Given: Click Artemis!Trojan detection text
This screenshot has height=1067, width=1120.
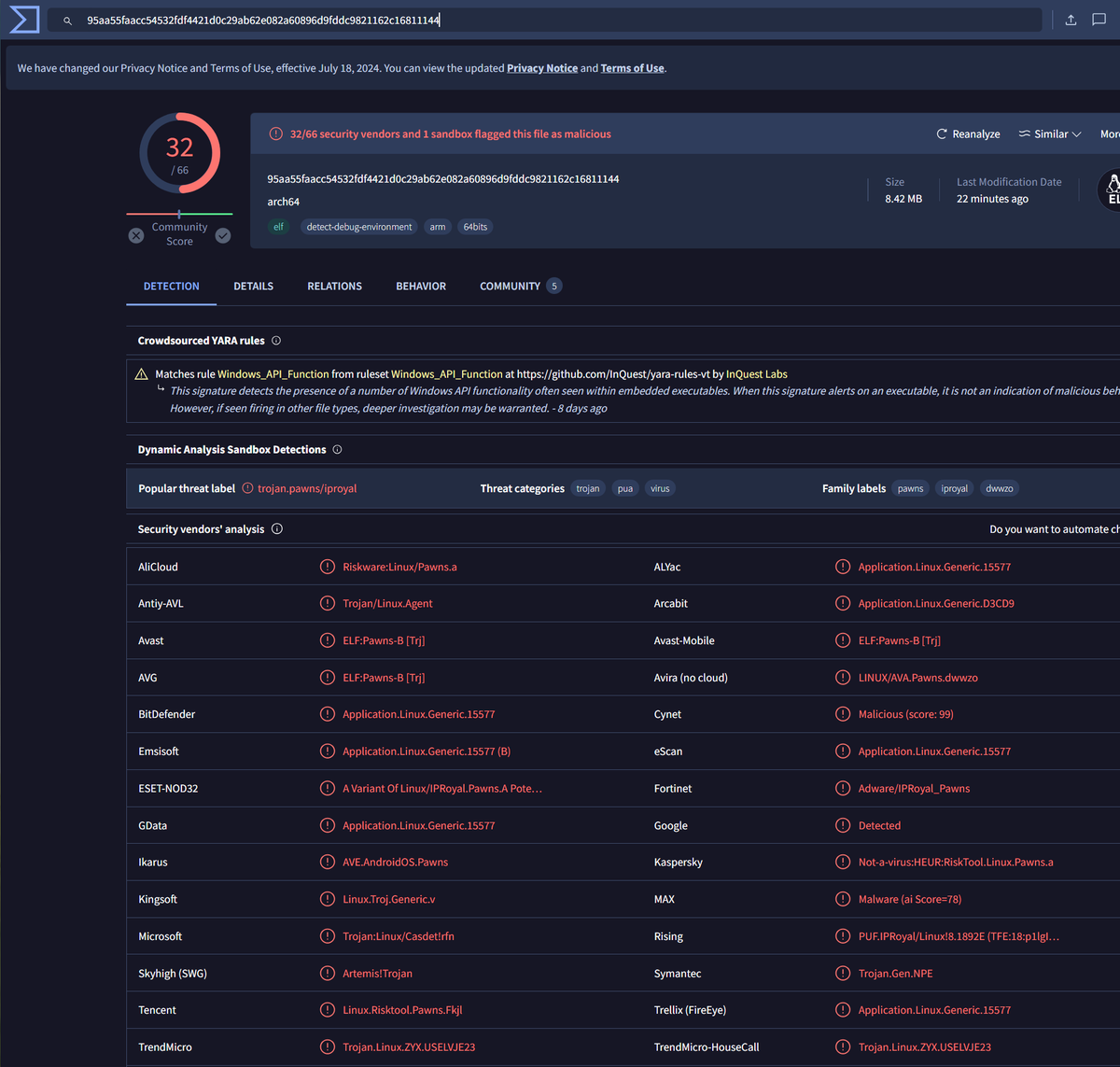Looking at the screenshot, I should point(377,974).
